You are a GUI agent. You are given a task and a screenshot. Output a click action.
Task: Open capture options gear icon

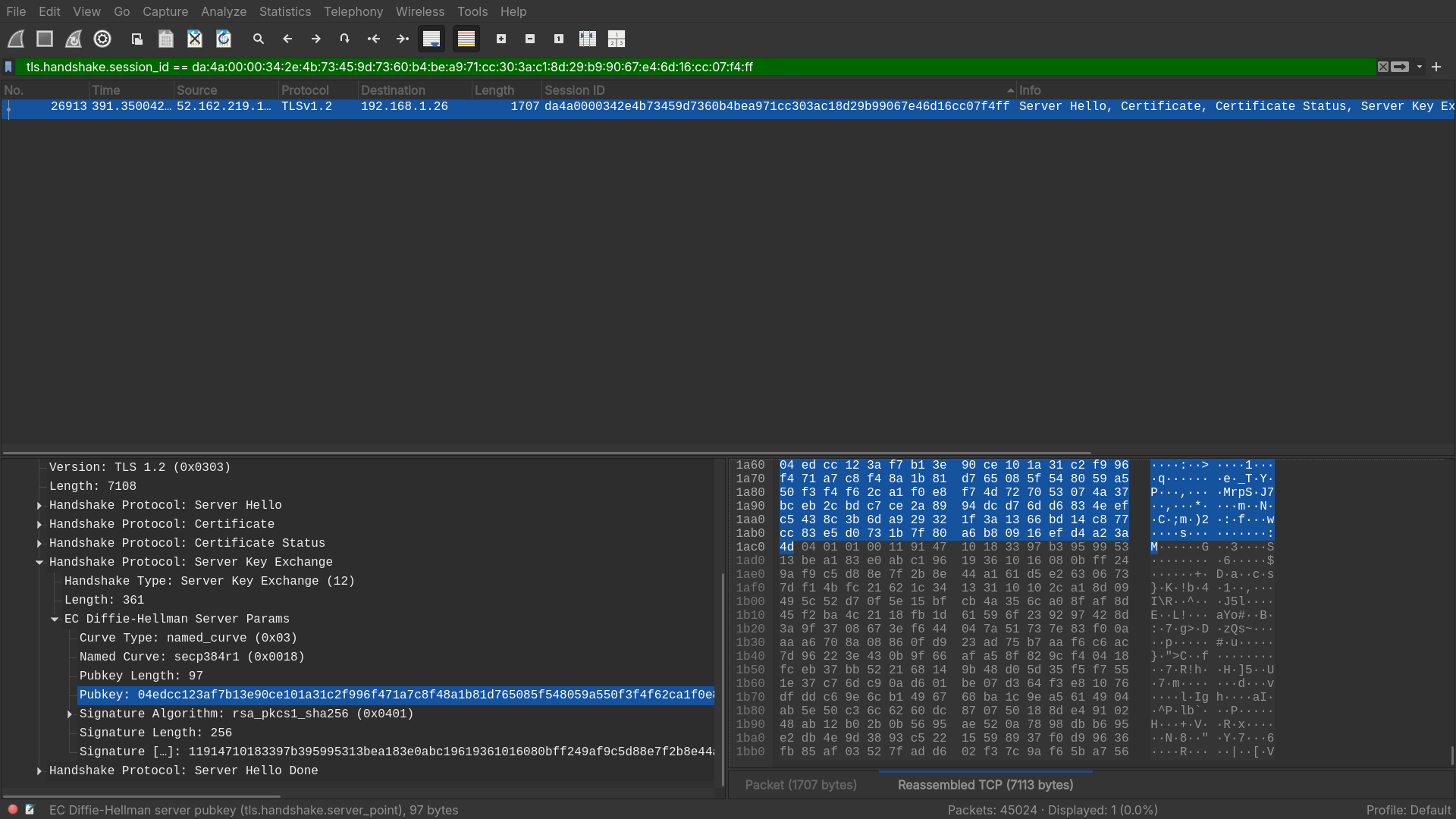pyautogui.click(x=102, y=39)
